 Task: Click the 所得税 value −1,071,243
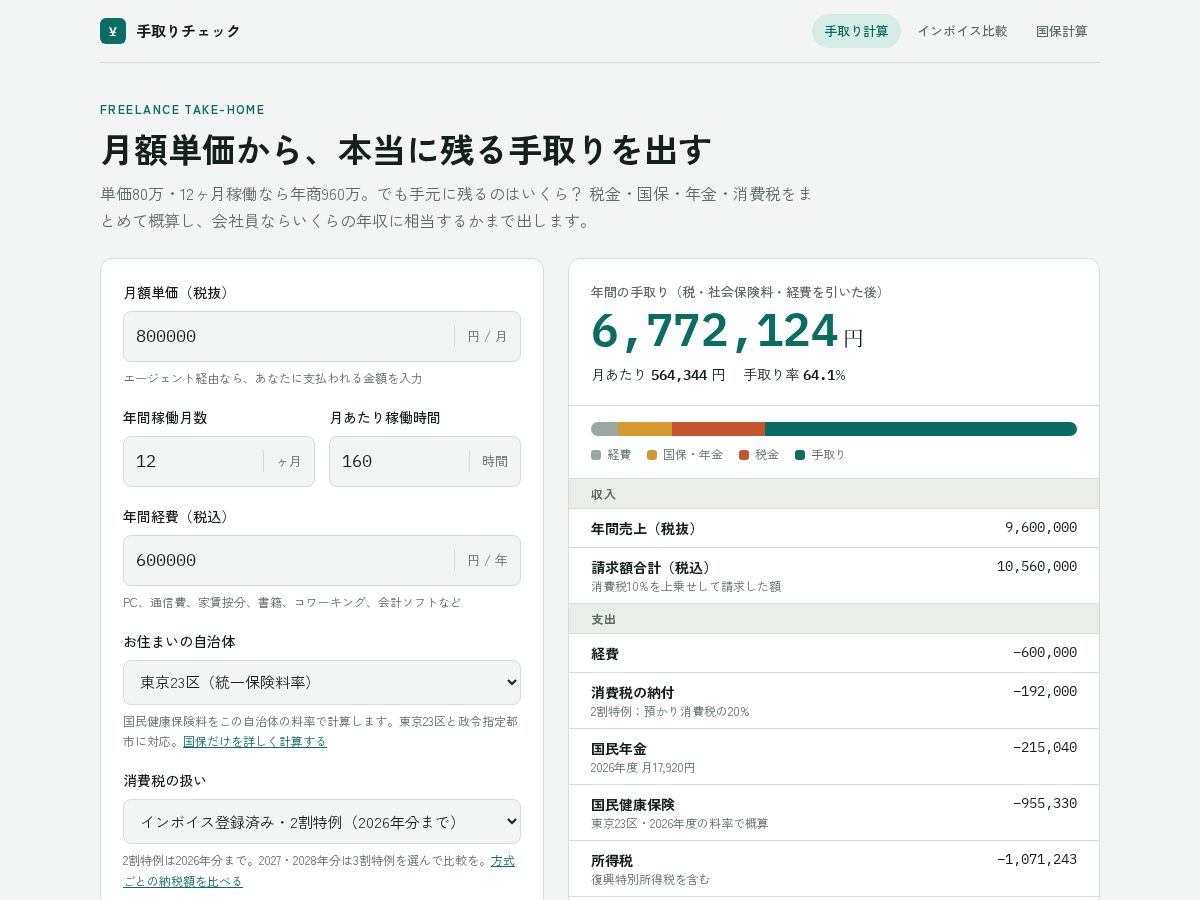1037,859
